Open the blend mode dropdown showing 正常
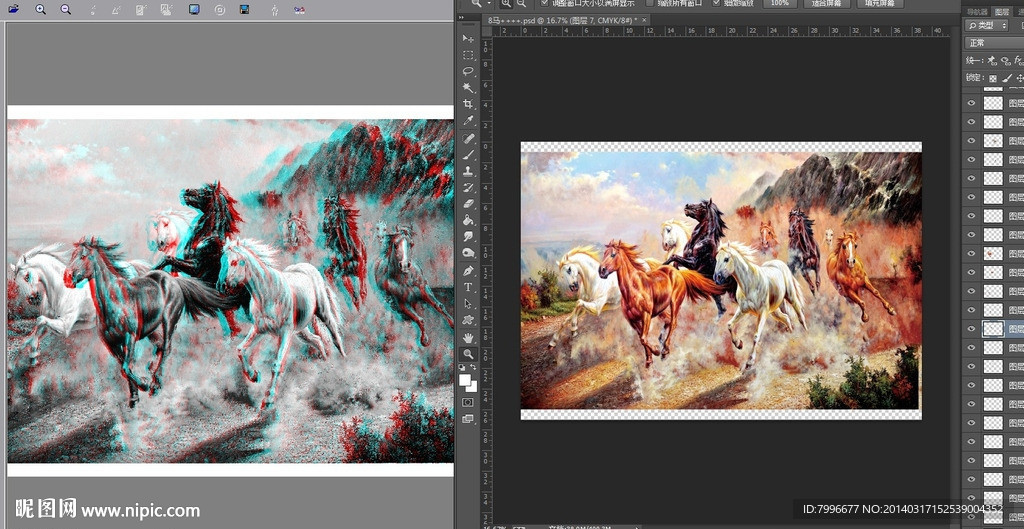1024x529 pixels. coord(994,43)
